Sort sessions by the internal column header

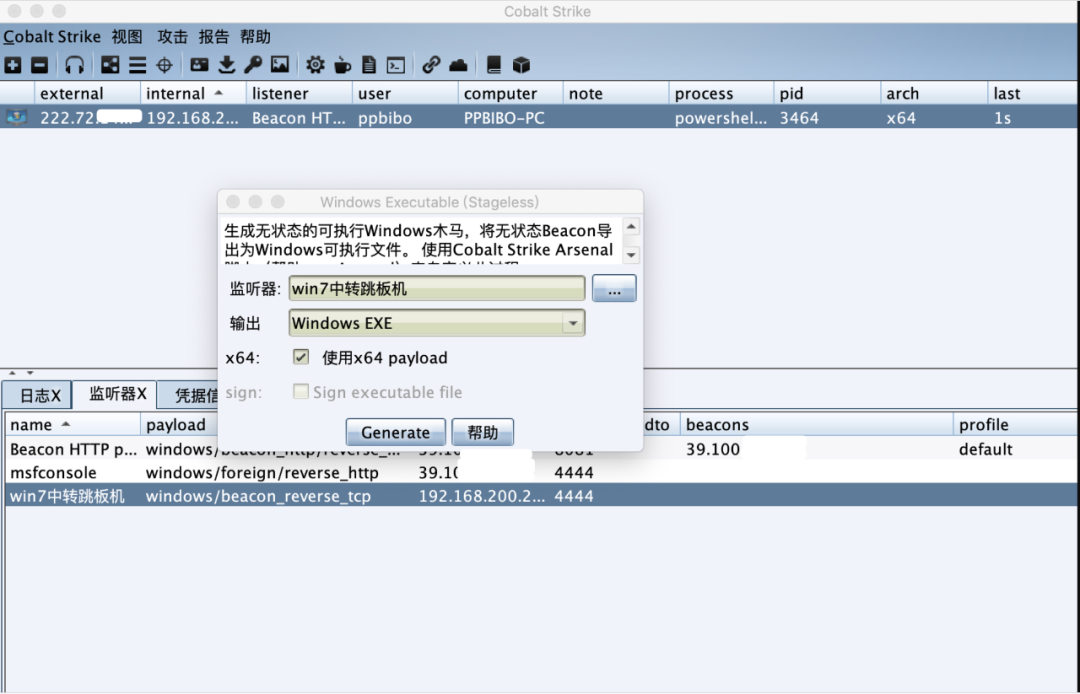pos(193,93)
